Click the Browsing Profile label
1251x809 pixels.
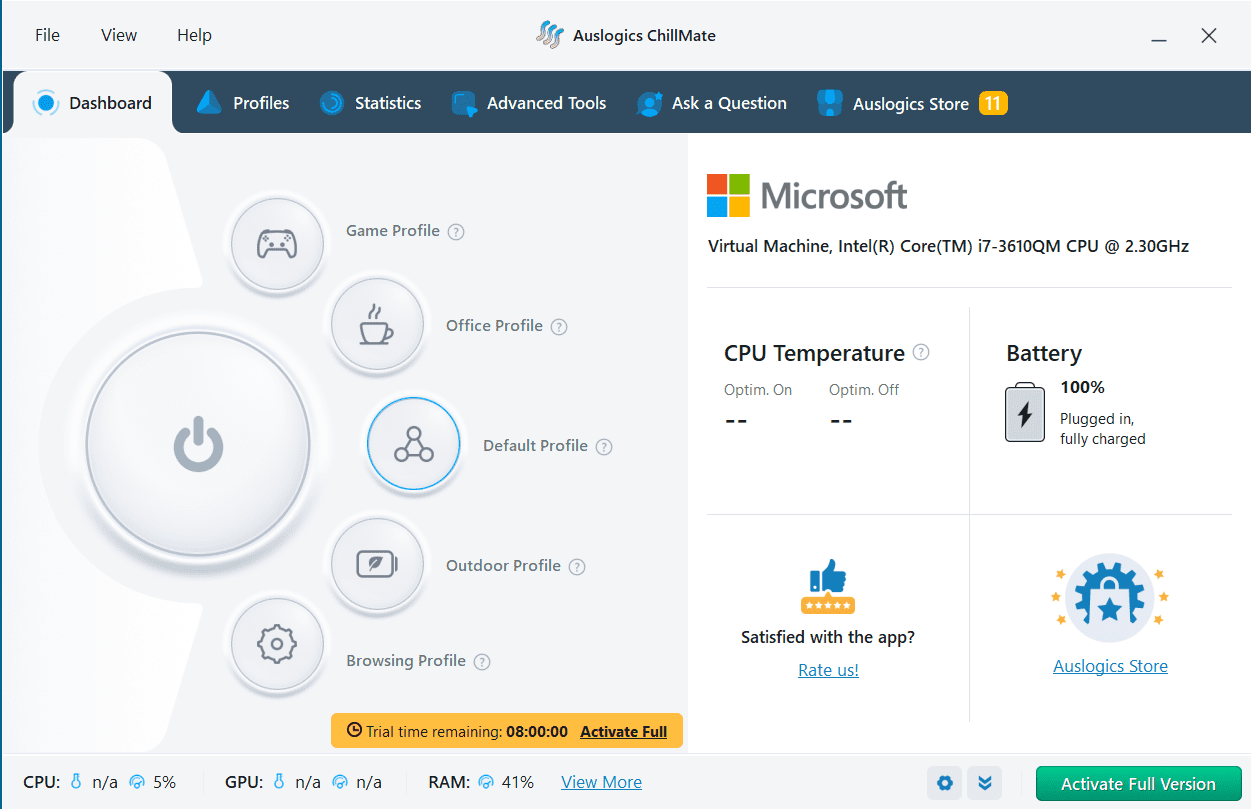coord(406,661)
